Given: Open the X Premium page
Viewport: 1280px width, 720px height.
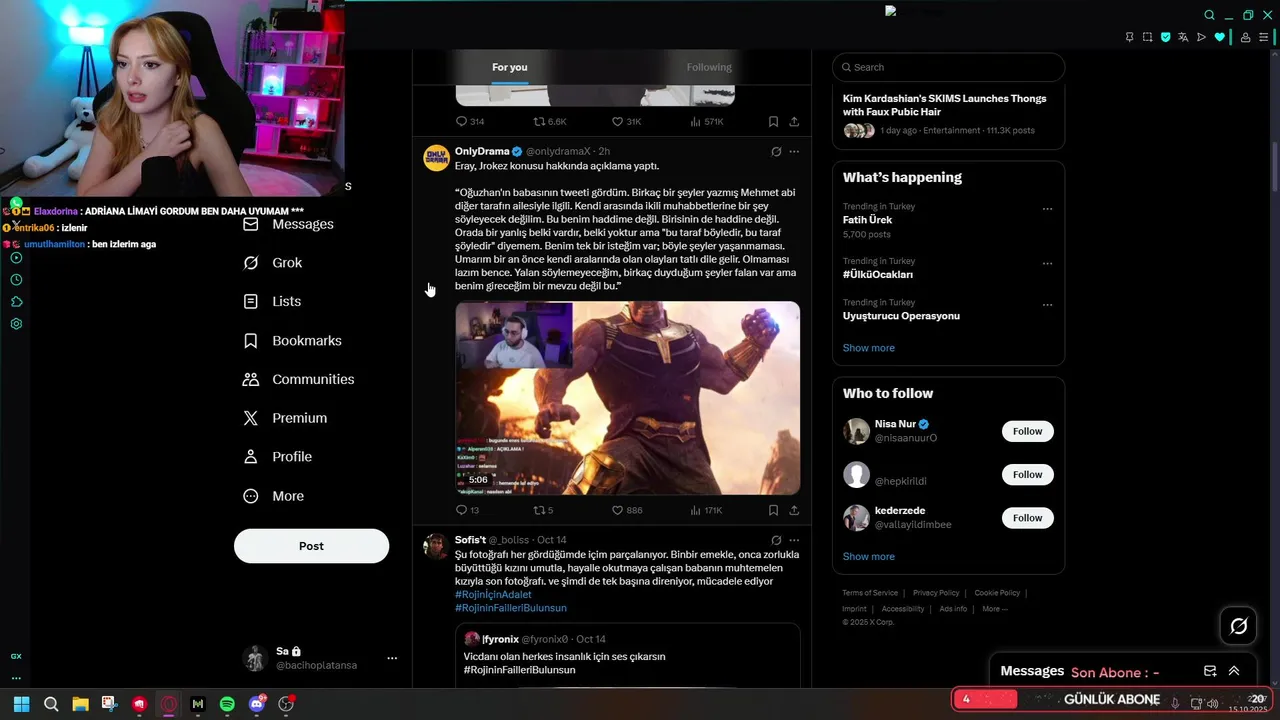Looking at the screenshot, I should [x=285, y=418].
